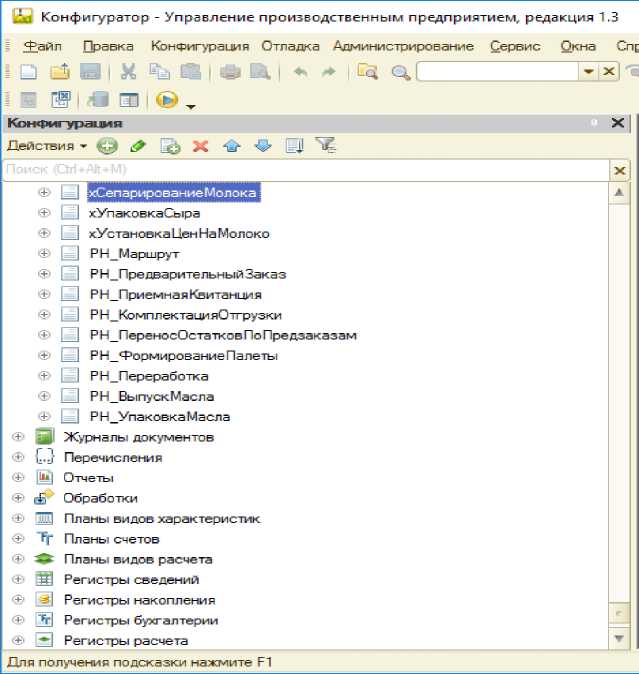Click the tree scrollbar down arrow
Screen dimensions: 639x674
(x=619, y=638)
